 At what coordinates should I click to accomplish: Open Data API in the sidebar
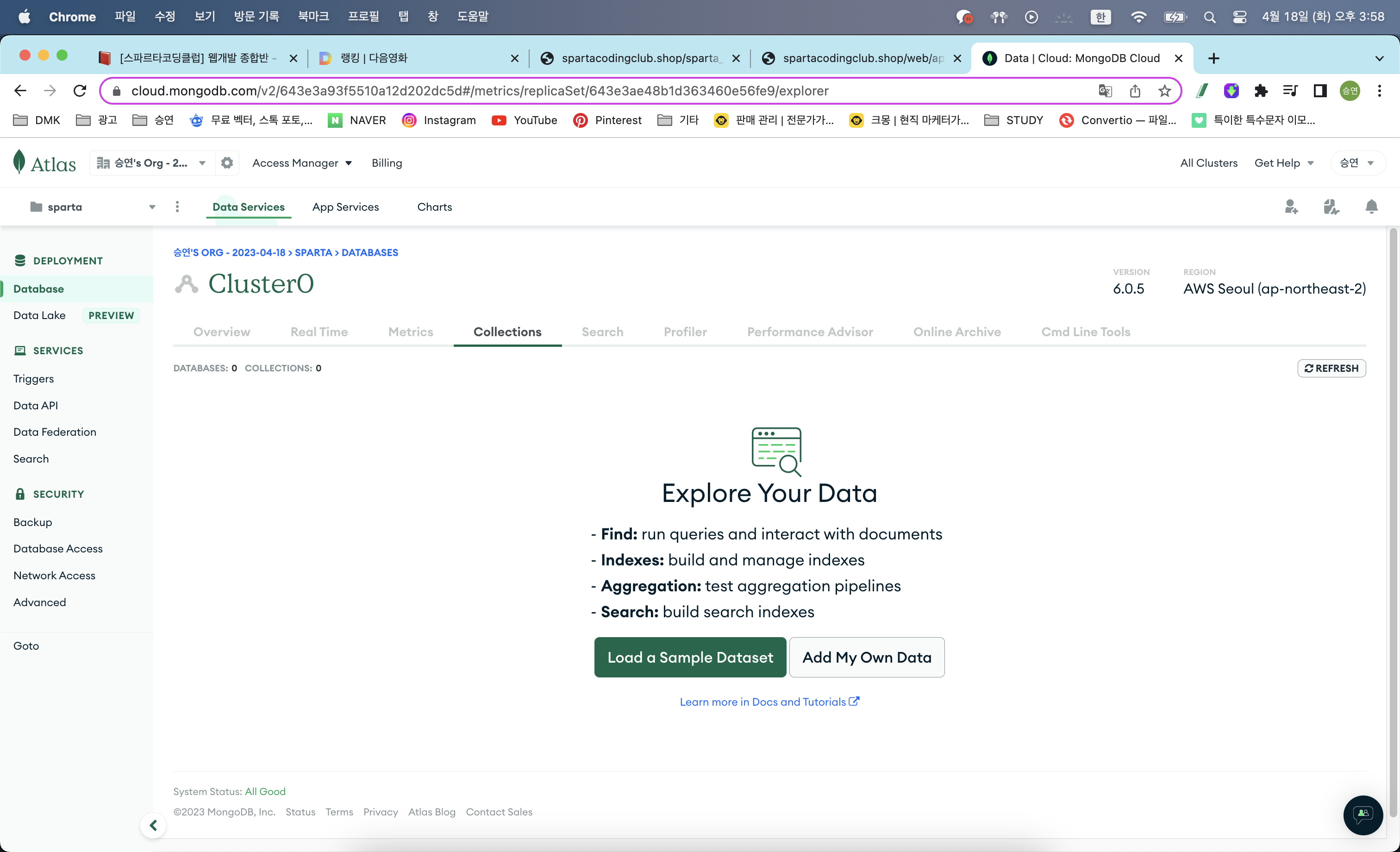[36, 406]
